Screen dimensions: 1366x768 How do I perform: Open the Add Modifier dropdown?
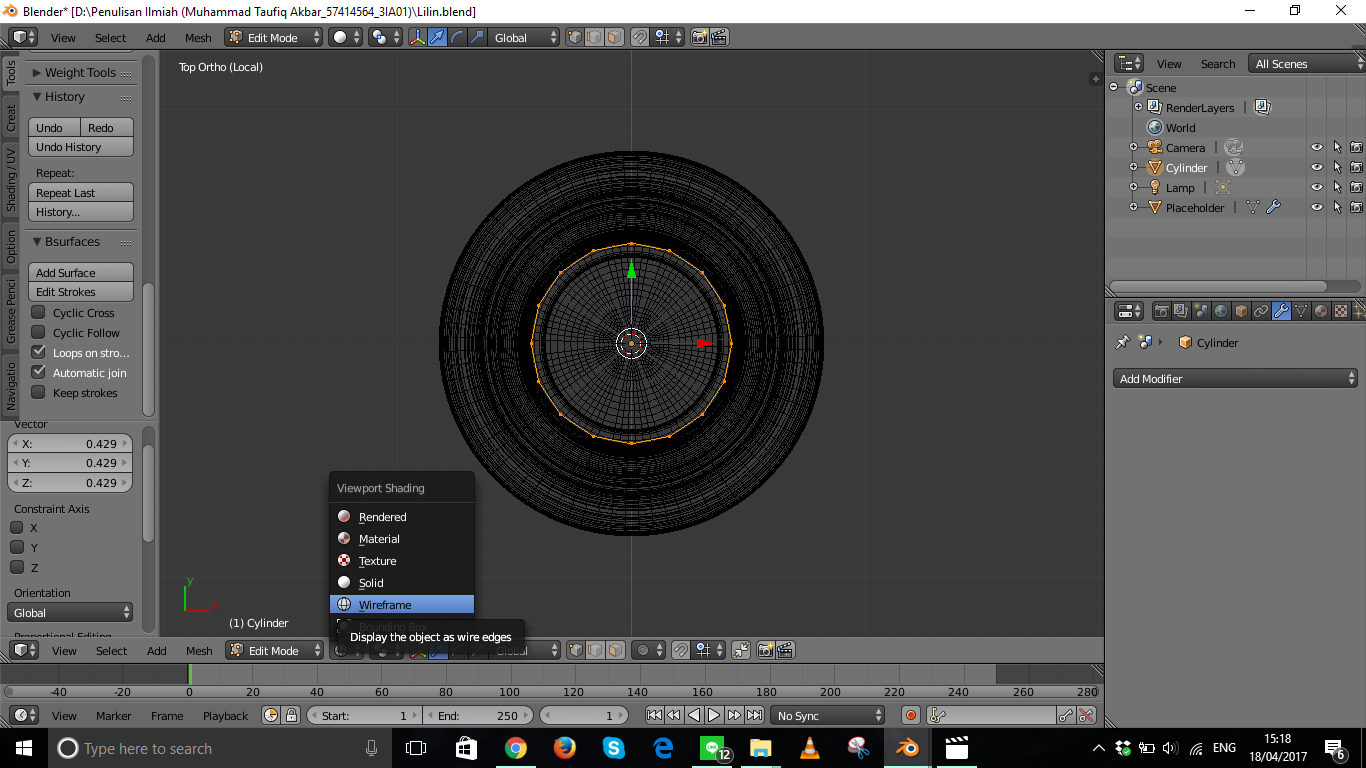pyautogui.click(x=1235, y=378)
